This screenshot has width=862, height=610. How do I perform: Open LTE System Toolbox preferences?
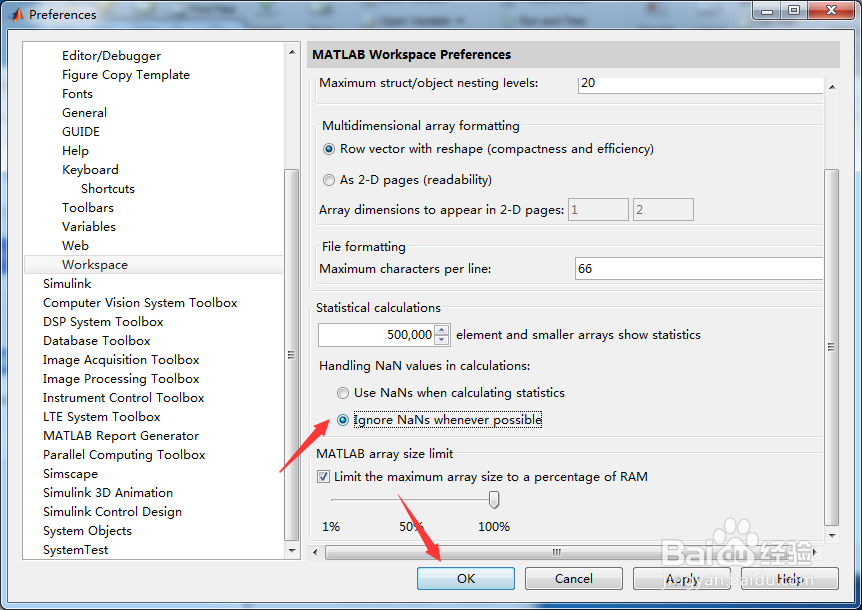102,417
